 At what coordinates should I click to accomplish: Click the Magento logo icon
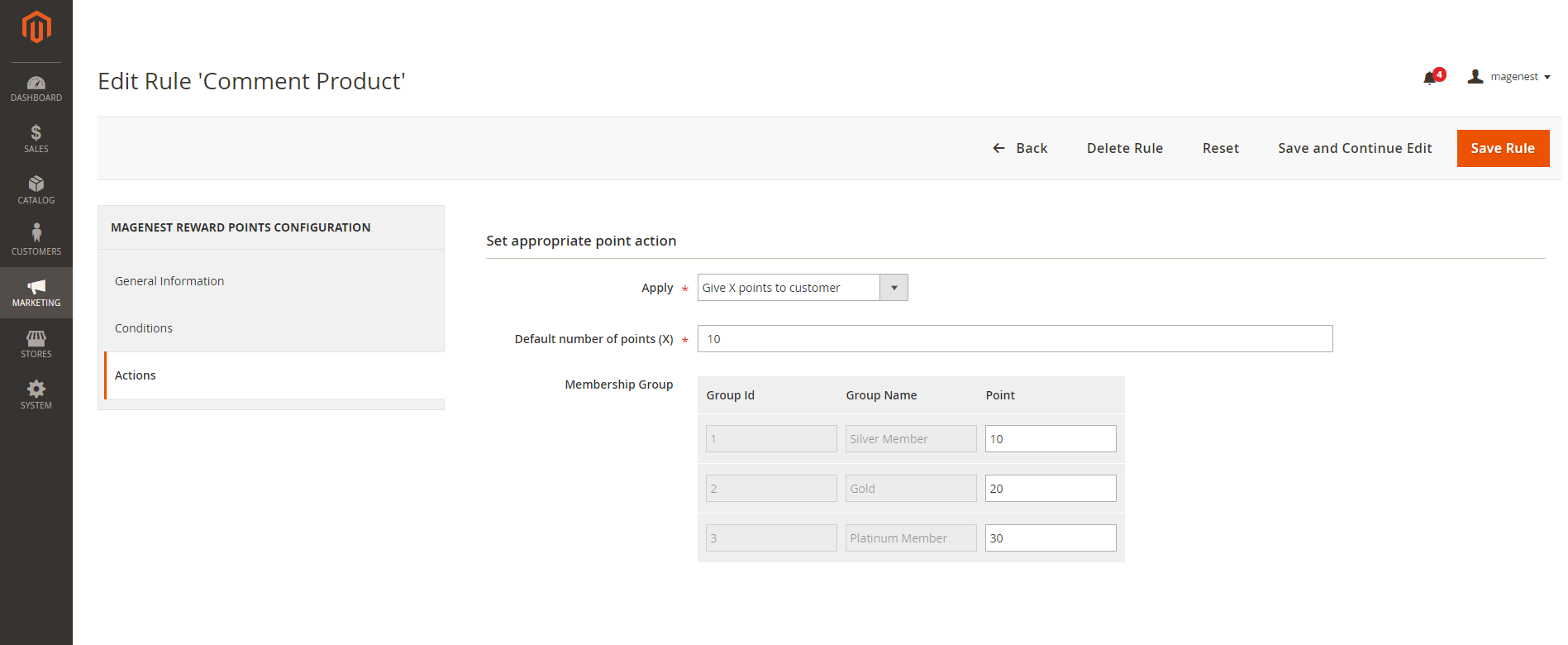pos(36,27)
